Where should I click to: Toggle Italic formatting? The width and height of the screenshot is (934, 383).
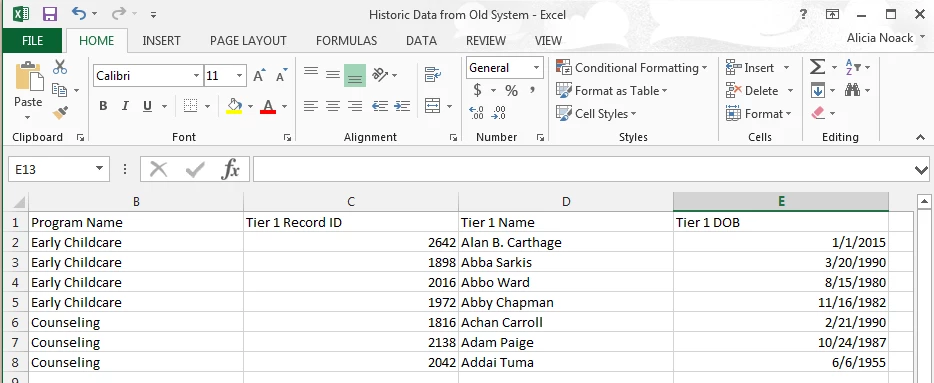point(125,106)
